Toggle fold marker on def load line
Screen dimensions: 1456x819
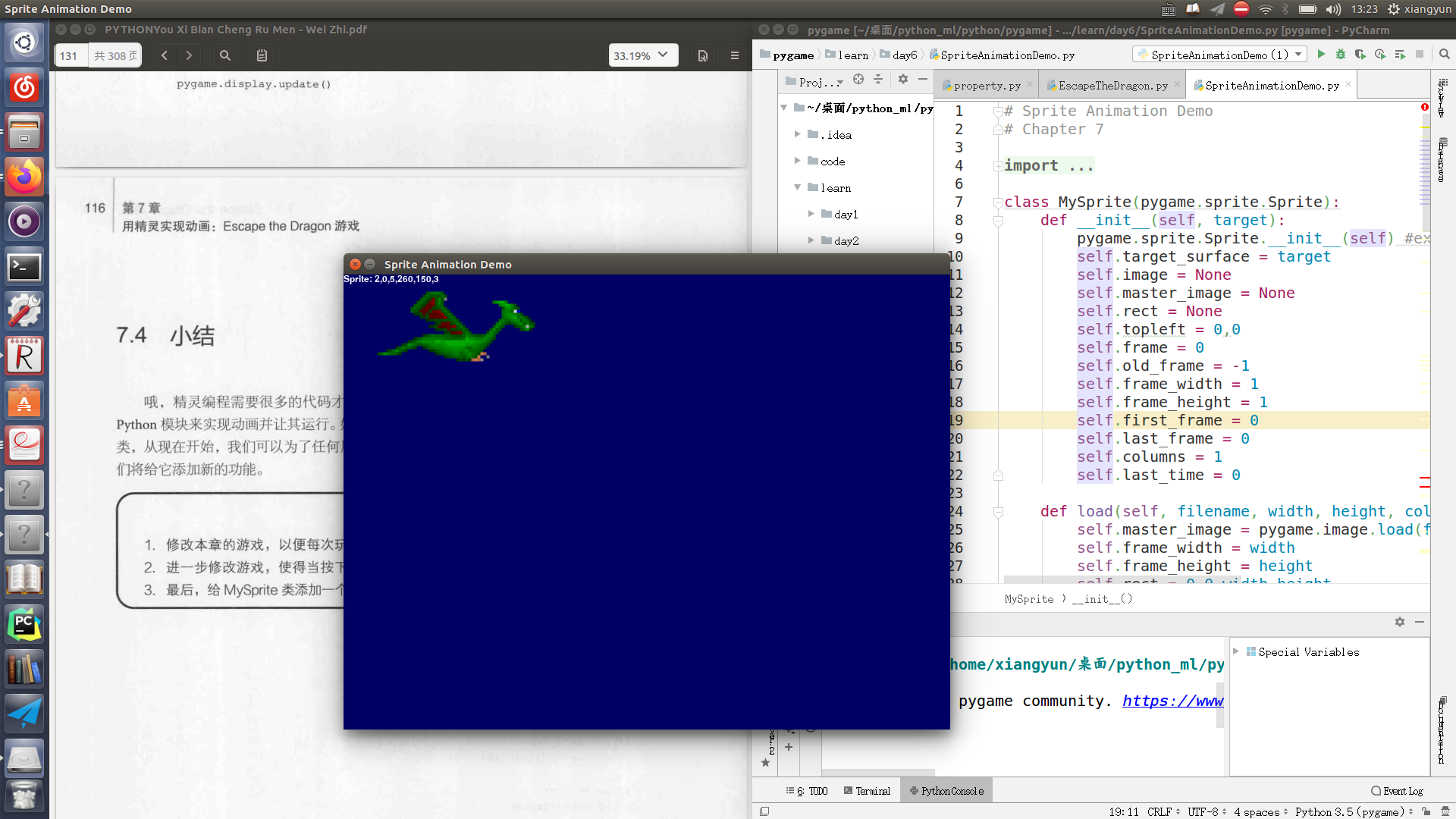[x=998, y=512]
